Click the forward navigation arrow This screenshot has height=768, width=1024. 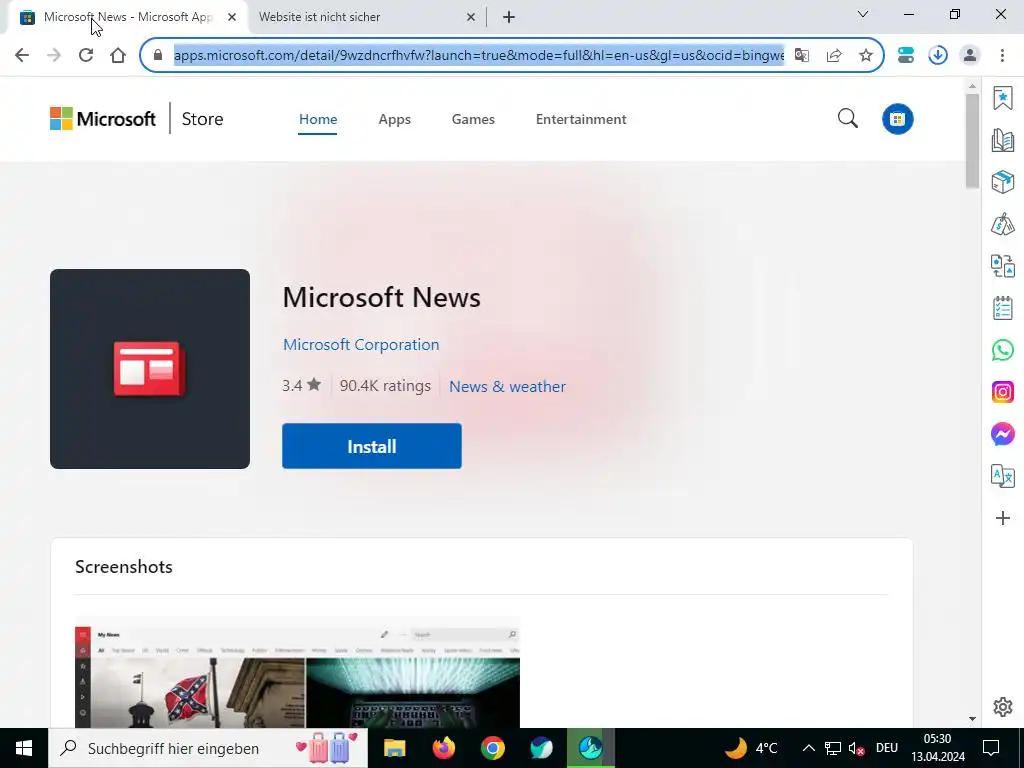(54, 55)
